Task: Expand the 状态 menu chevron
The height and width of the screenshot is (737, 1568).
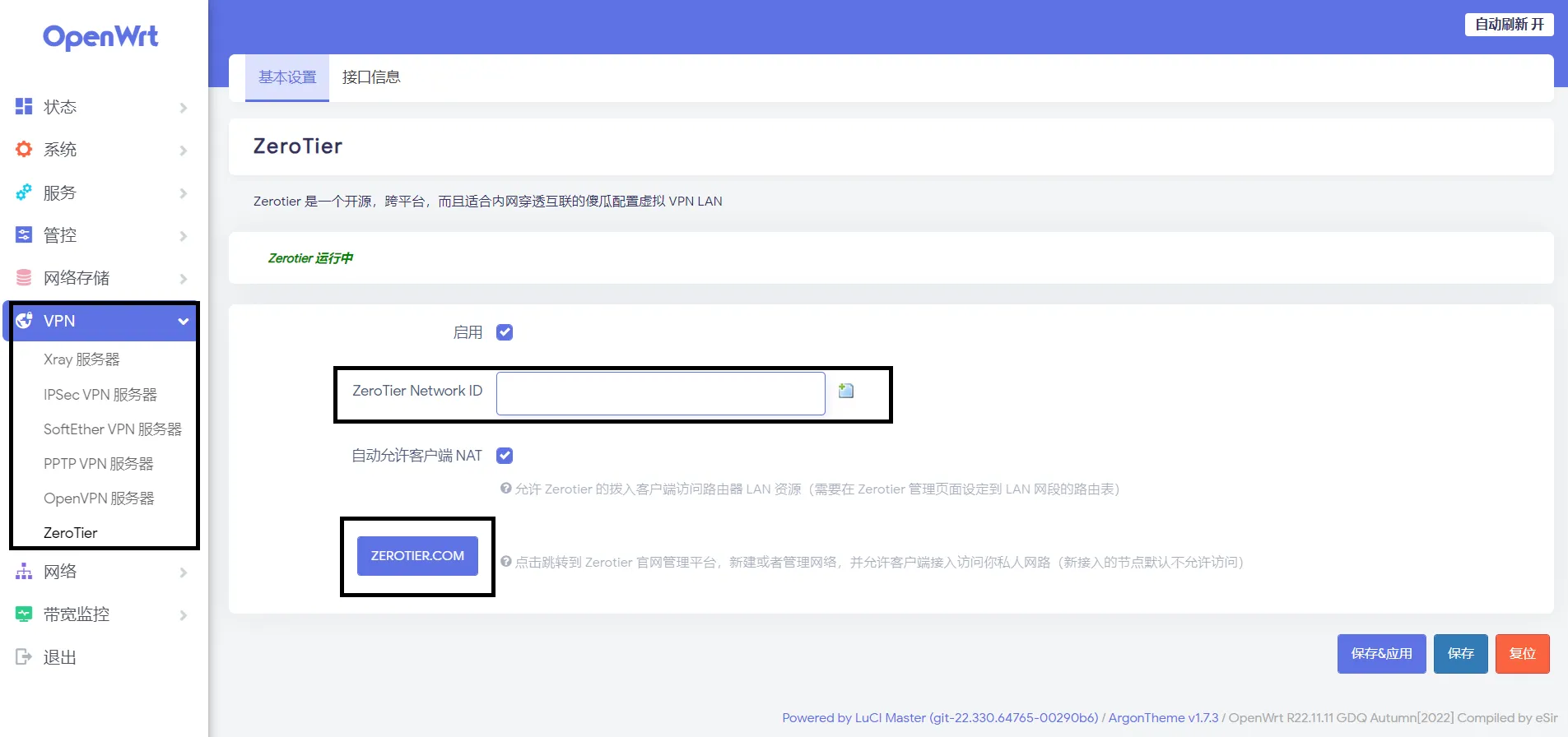Action: pyautogui.click(x=184, y=108)
